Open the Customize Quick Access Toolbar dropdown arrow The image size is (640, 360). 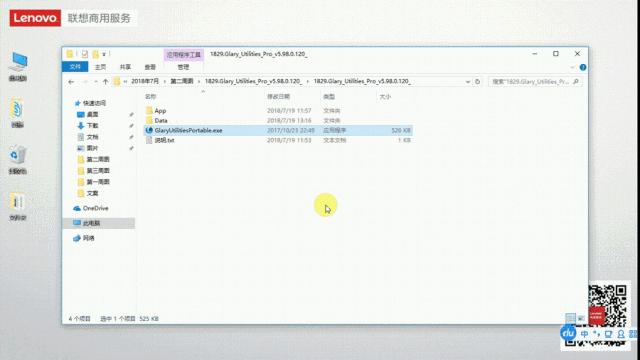point(104,54)
